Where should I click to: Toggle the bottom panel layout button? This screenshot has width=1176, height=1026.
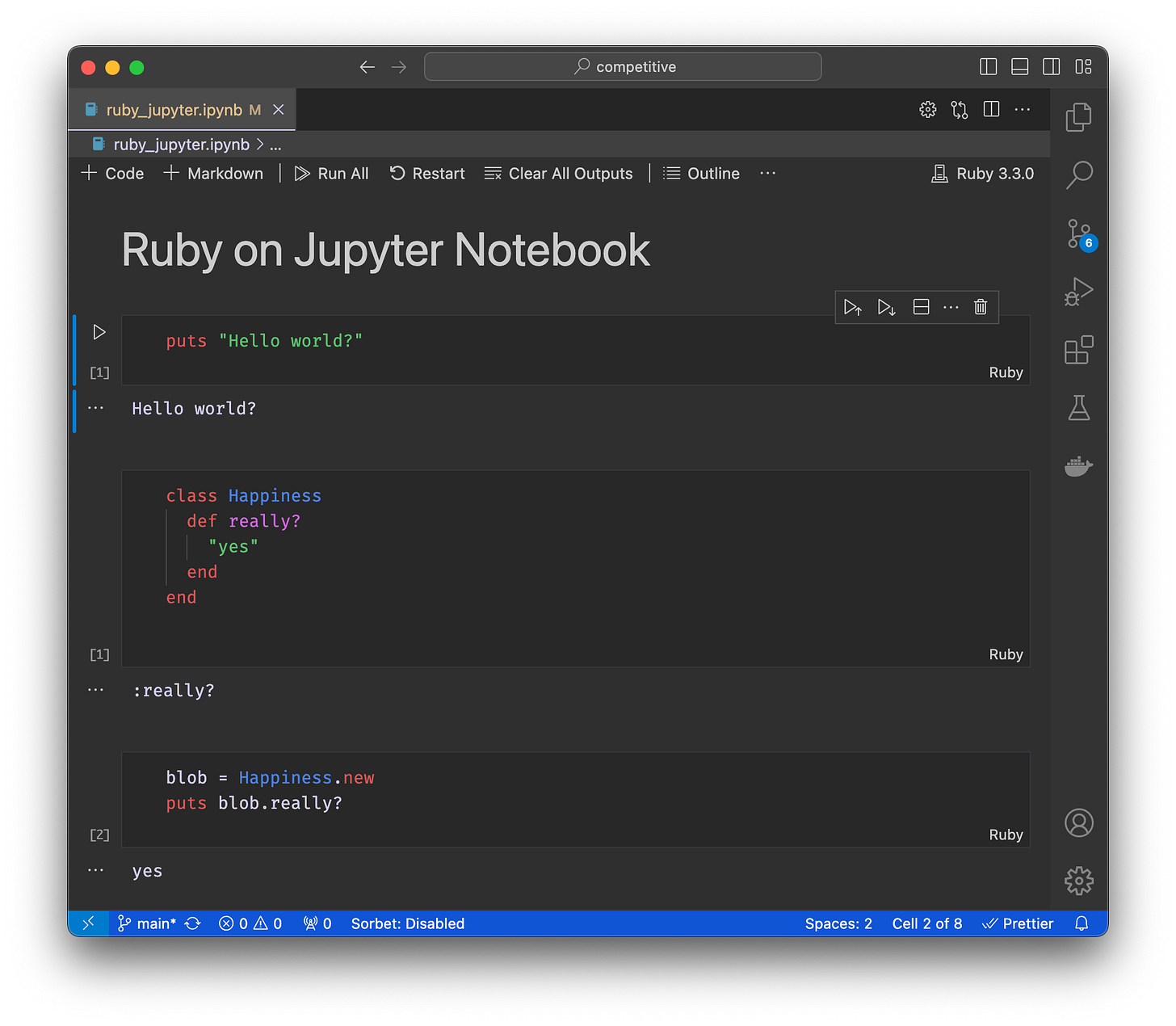click(1019, 67)
